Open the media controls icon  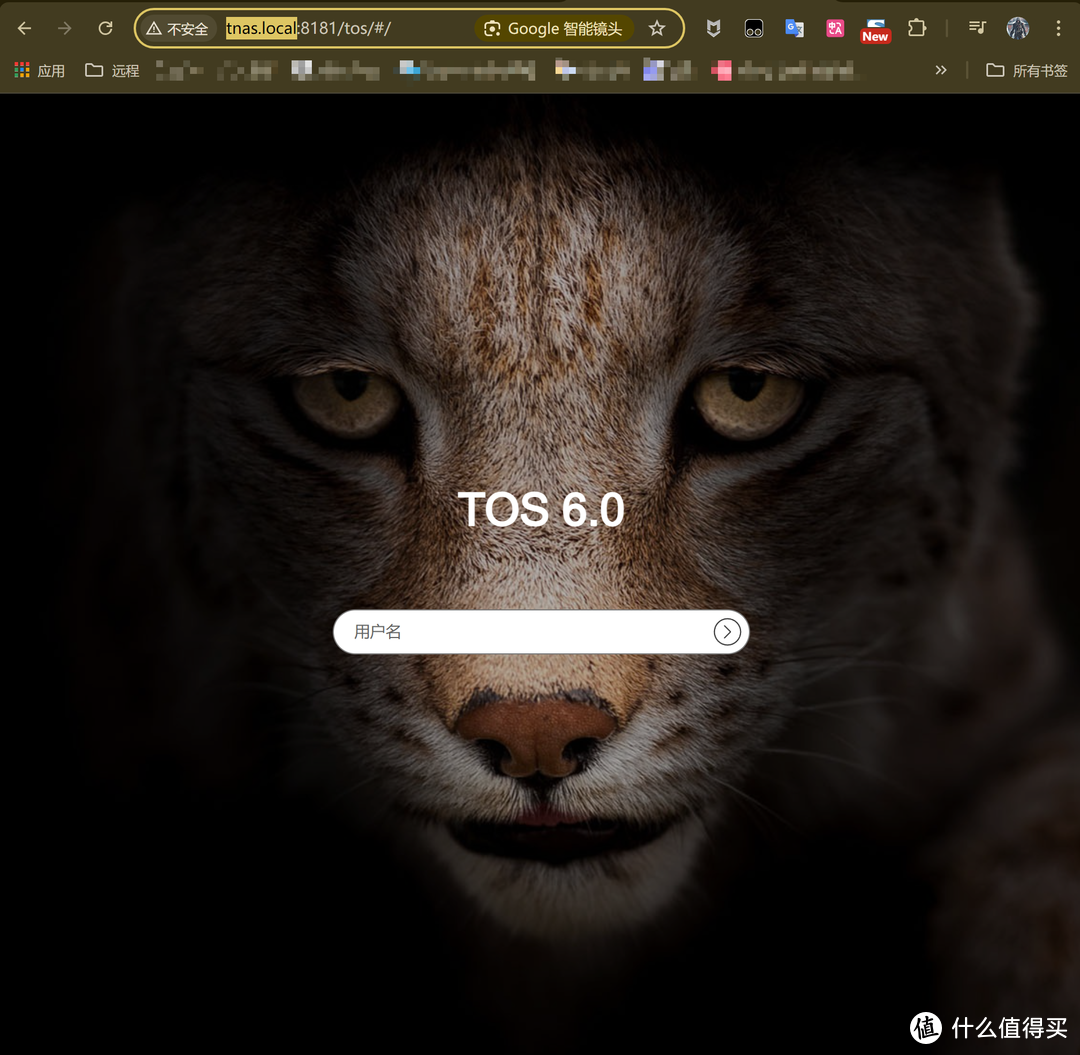tap(977, 29)
